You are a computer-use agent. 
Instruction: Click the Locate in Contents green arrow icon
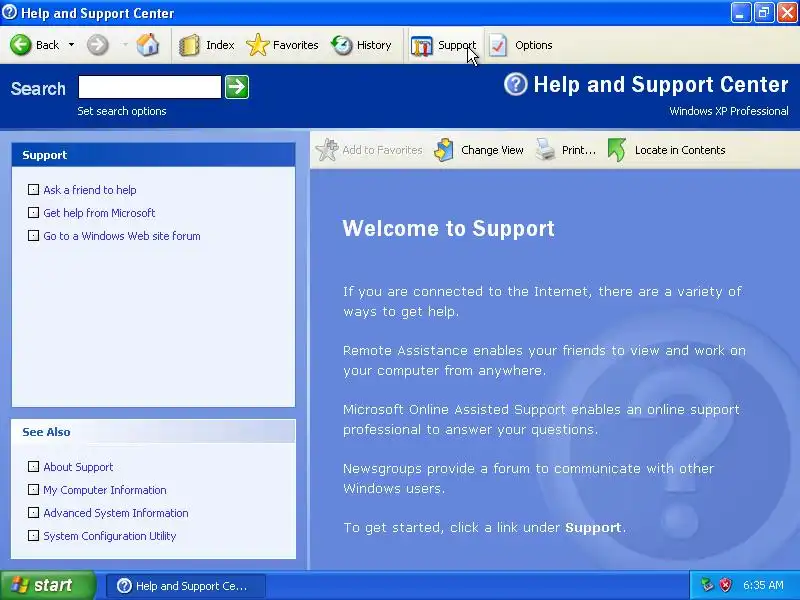617,150
